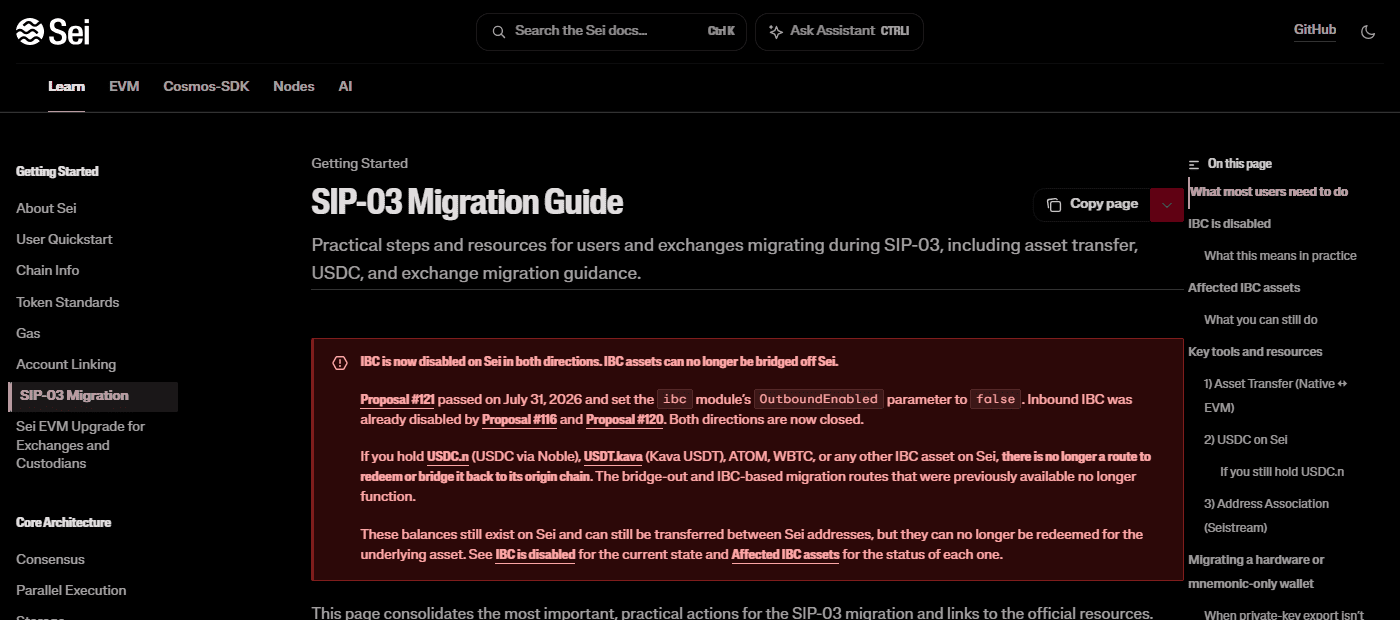The width and height of the screenshot is (1400, 620).
Task: Click the Copy page button
Action: [1092, 205]
